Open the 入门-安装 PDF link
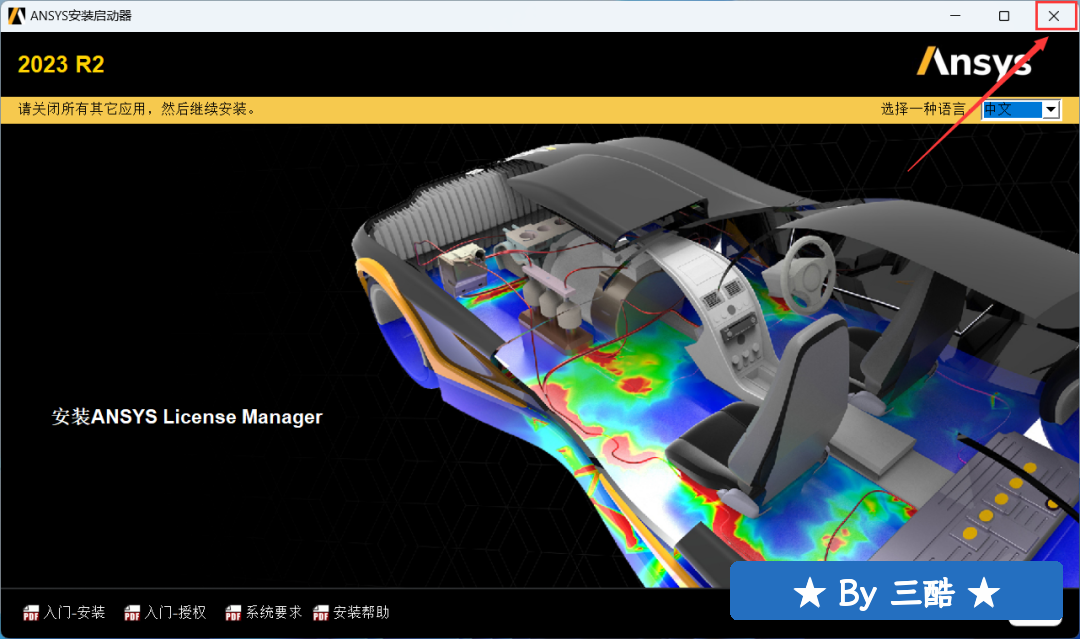The height and width of the screenshot is (639, 1080). tap(64, 612)
